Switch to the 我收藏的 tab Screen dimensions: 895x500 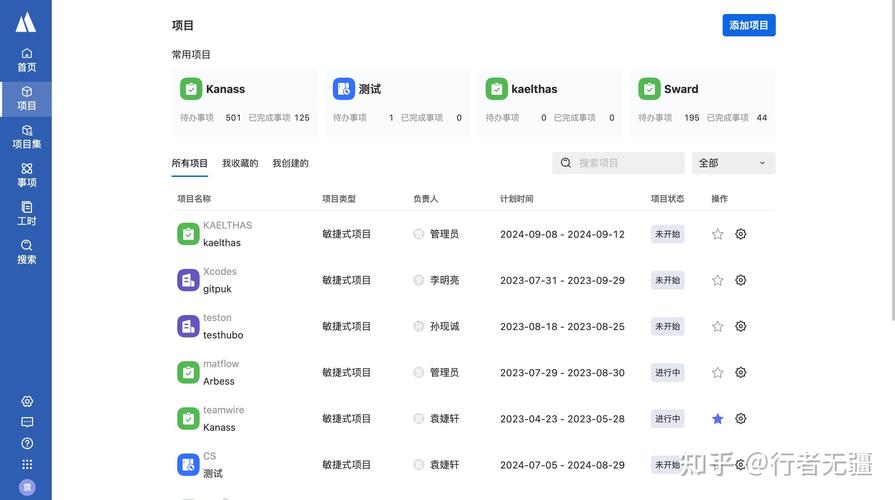(x=240, y=163)
